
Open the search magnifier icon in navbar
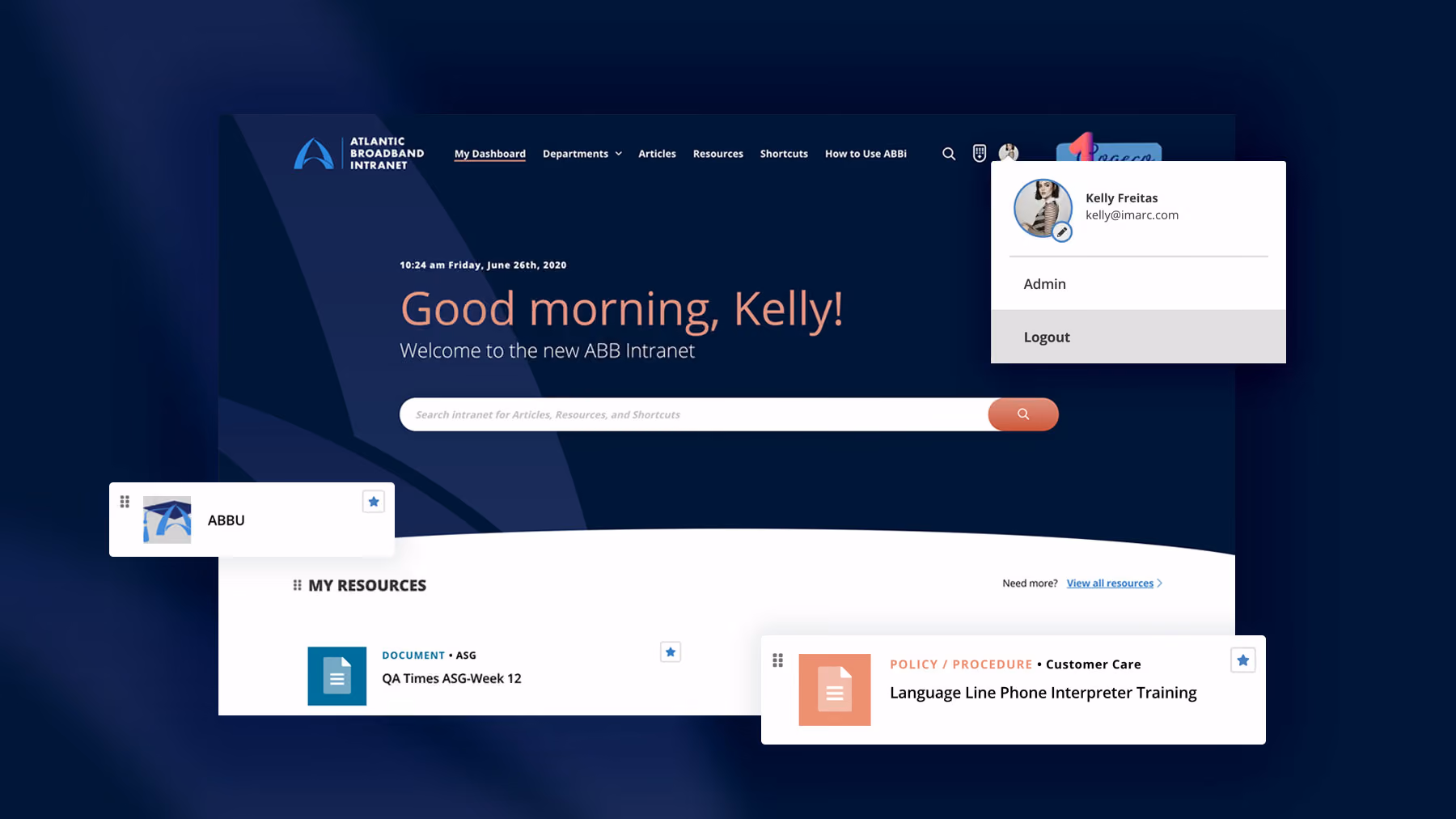949,154
